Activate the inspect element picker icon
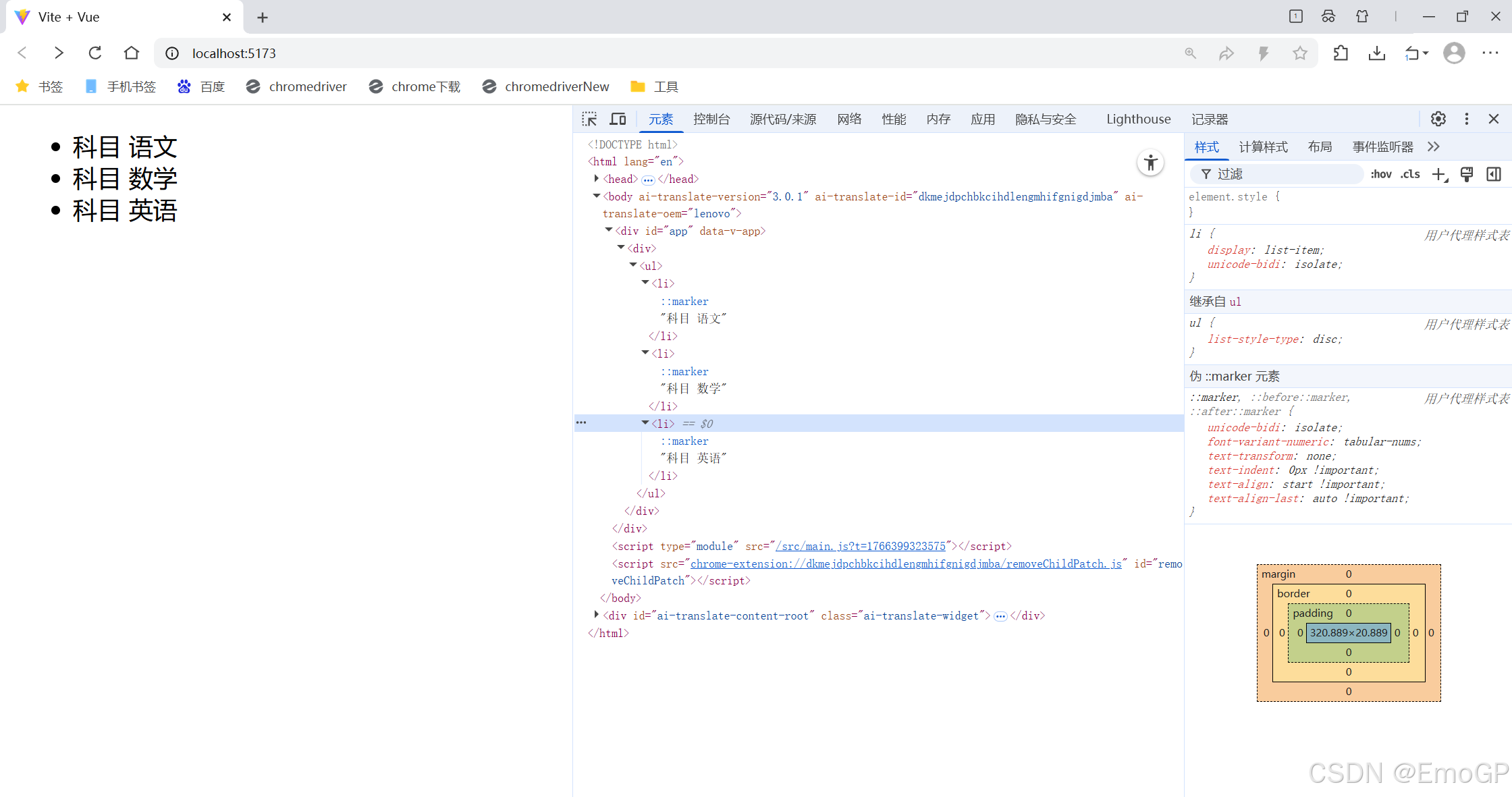1512x797 pixels. (x=589, y=119)
